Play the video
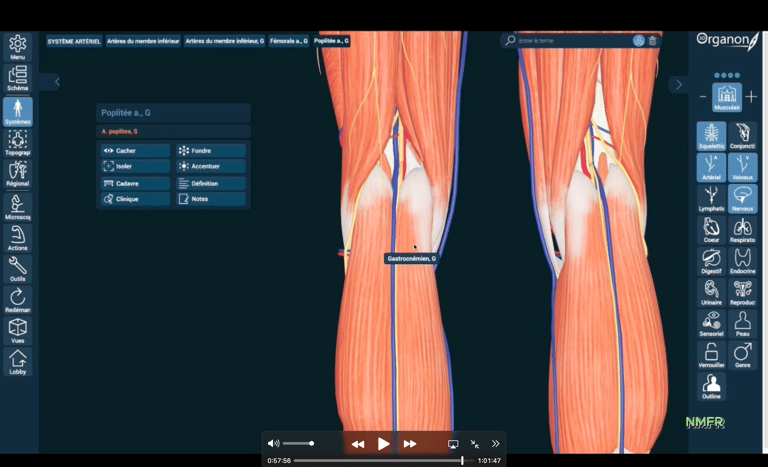Screen dimensions: 768x467 [384, 444]
